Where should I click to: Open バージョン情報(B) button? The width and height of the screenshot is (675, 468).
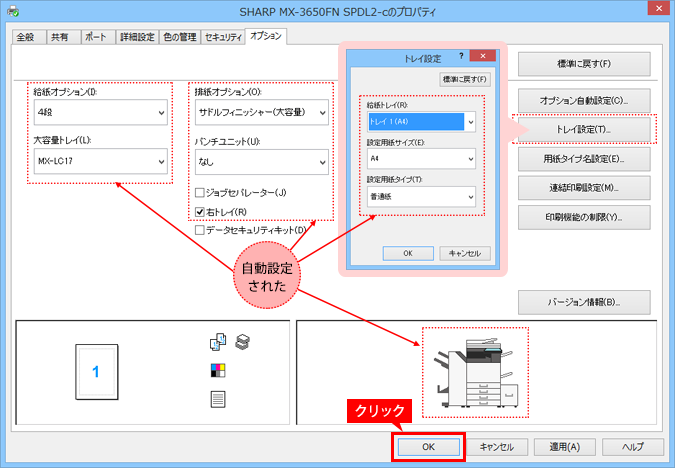click(x=584, y=302)
